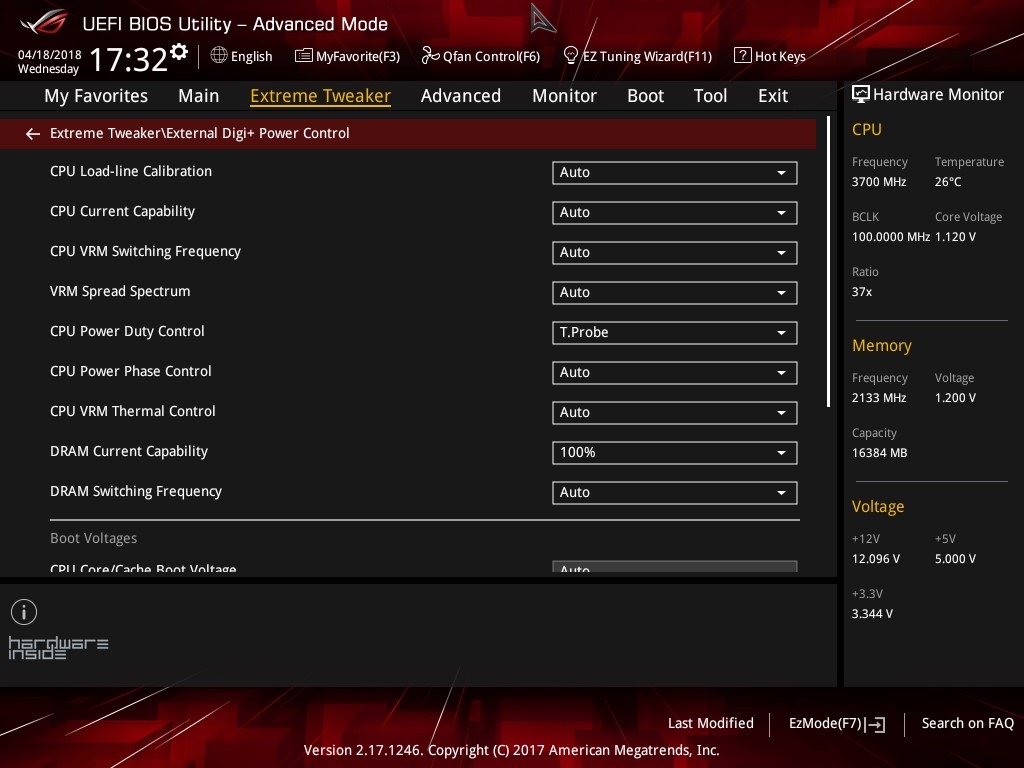Click the Last Modified button
Image resolution: width=1024 pixels, height=768 pixels.
coord(711,724)
